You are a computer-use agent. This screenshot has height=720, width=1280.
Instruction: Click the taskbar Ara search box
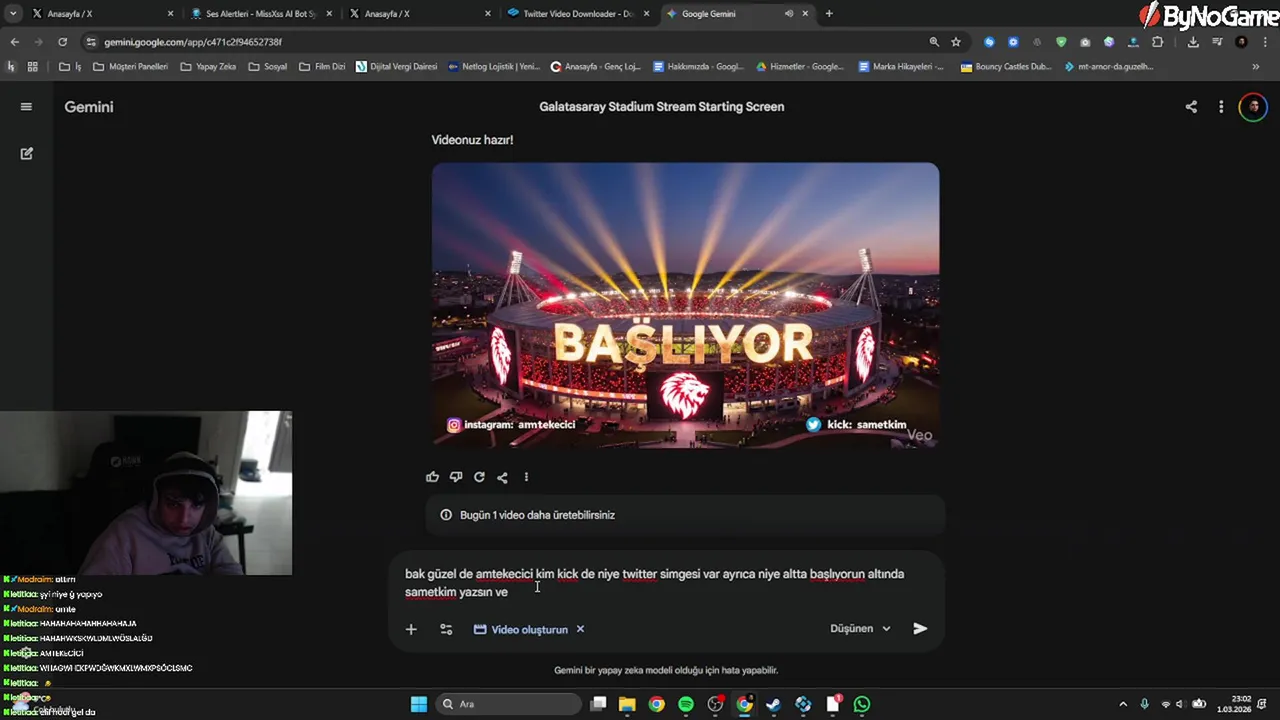tap(509, 704)
